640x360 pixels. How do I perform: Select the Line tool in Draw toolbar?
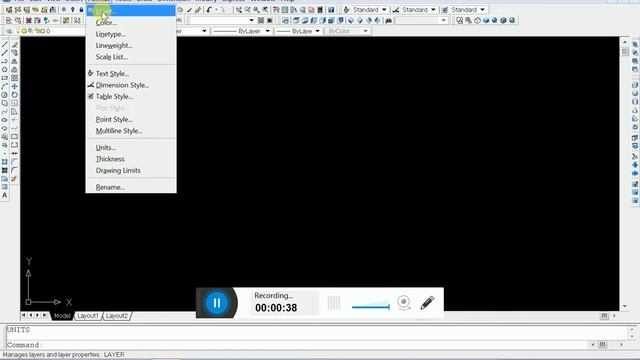point(4,44)
